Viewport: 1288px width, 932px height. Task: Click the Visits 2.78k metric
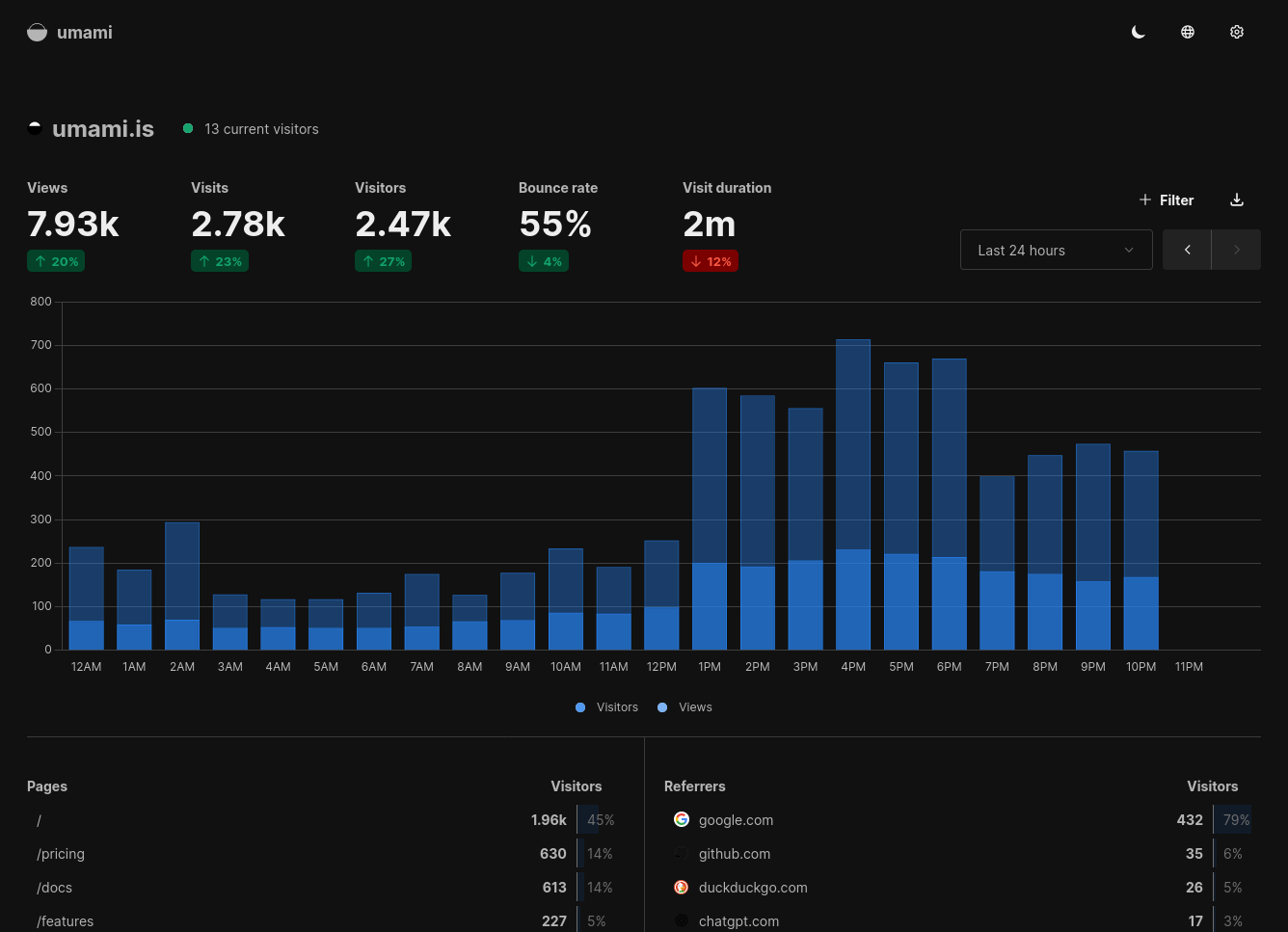point(238,226)
